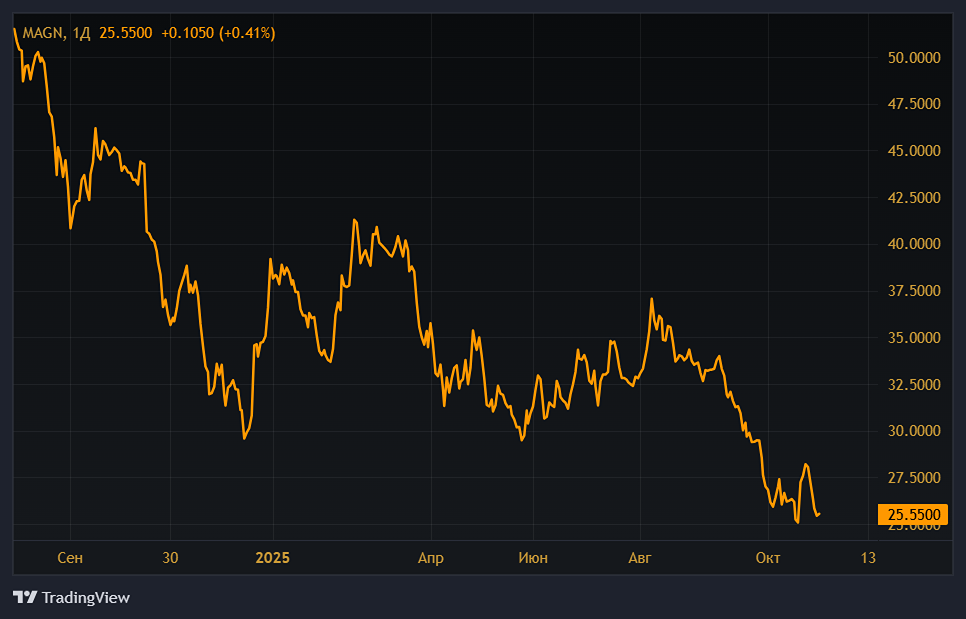The width and height of the screenshot is (966, 619).
Task: Click the Окт time axis label
Action: pyautogui.click(x=768, y=558)
